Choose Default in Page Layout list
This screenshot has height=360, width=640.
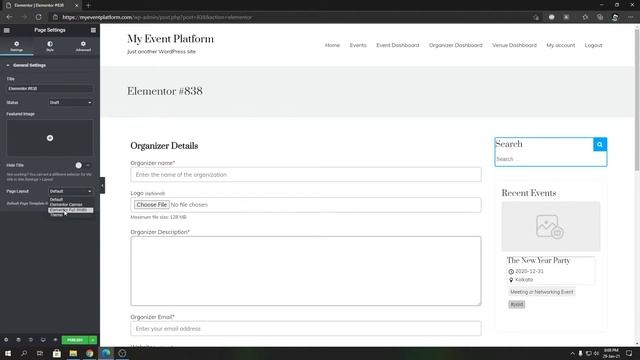(x=56, y=200)
